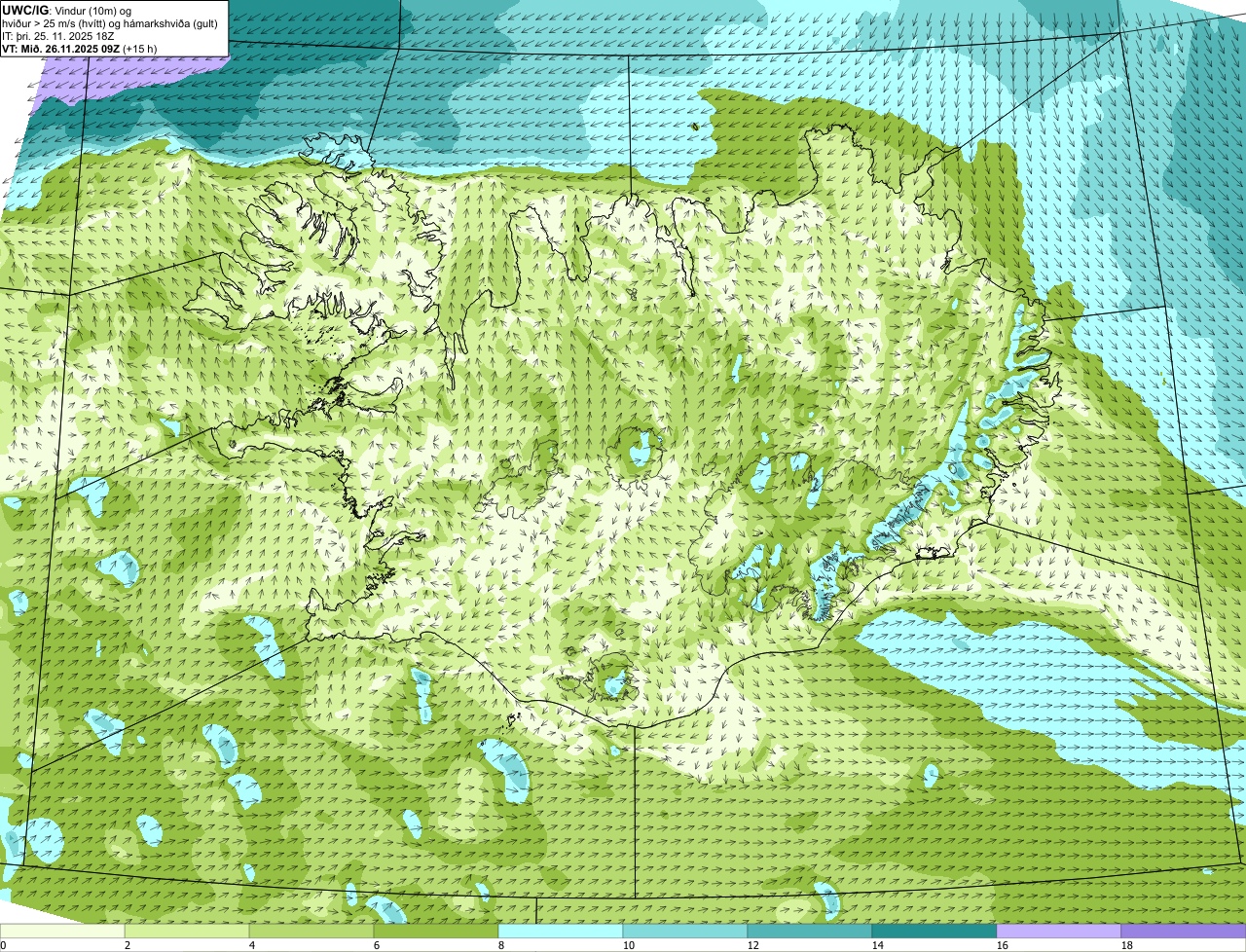The image size is (1246, 952).
Task: Click the medium teal 12–14 m/s legend swatch
Action: pos(810,931)
